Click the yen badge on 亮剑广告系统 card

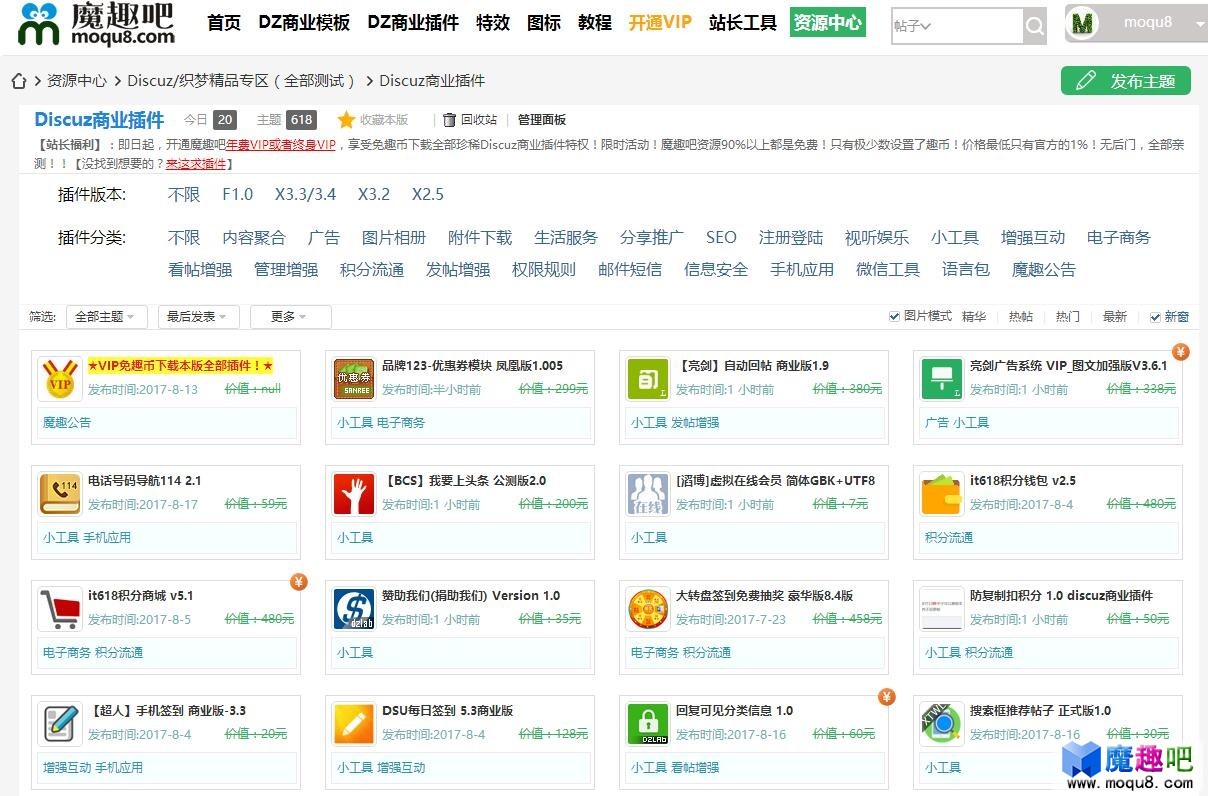1181,352
